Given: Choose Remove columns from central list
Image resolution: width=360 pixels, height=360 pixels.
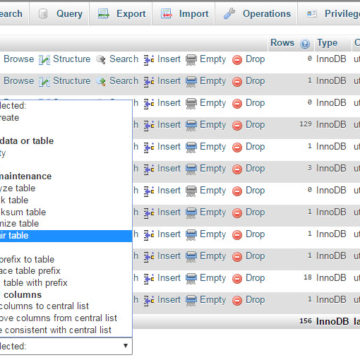Looking at the screenshot, I should [x=66, y=318].
